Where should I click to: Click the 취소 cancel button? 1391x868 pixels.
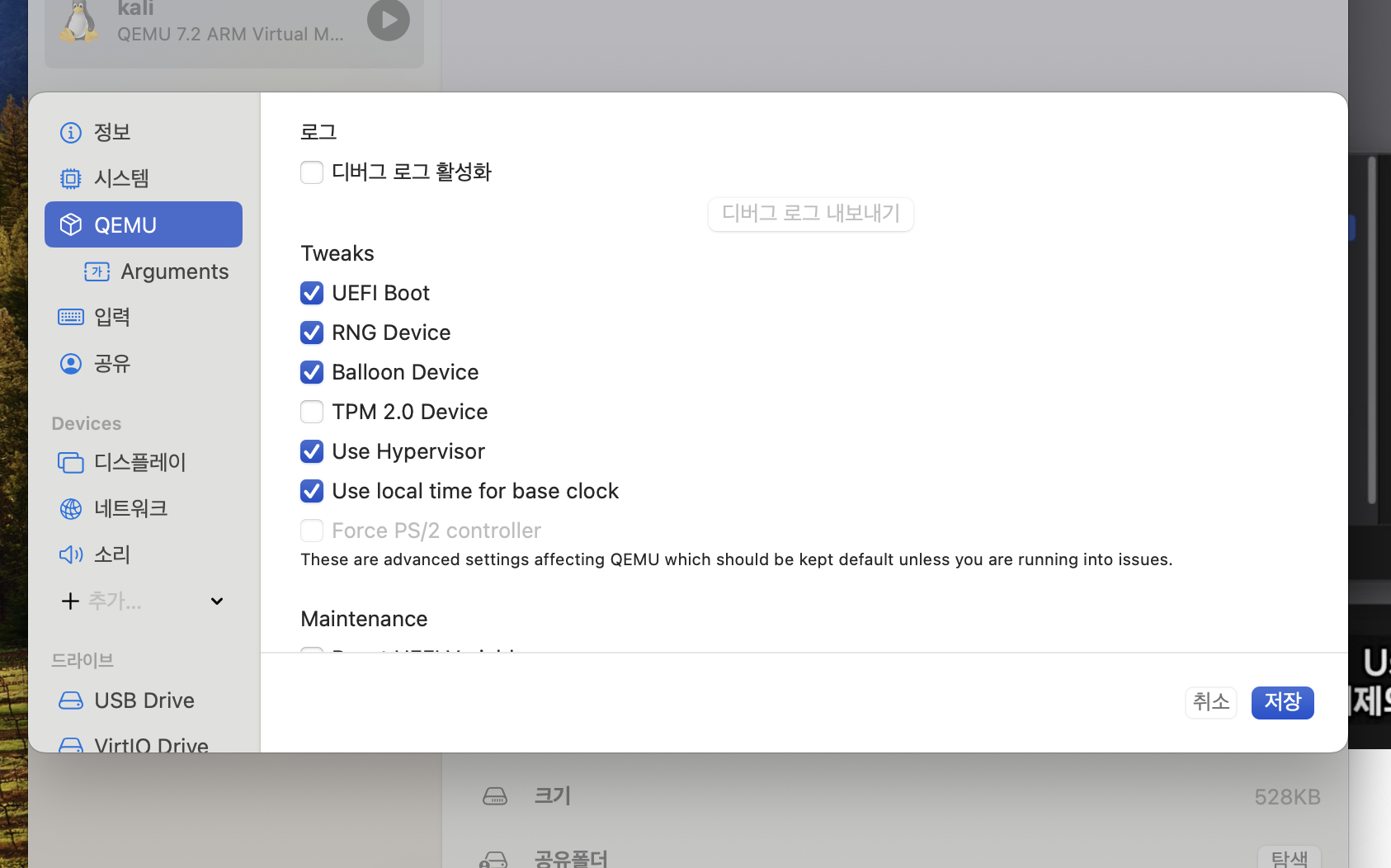tap(1211, 702)
